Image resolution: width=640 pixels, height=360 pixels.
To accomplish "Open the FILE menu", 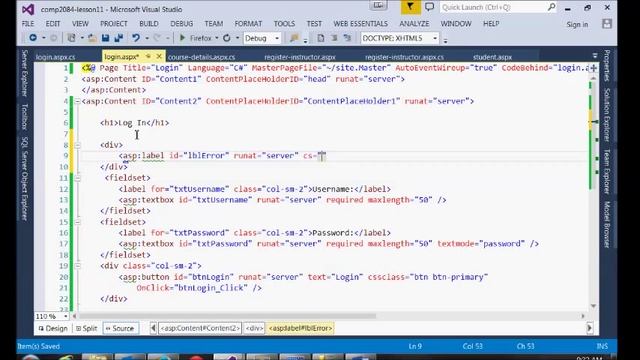I will click(x=28, y=24).
